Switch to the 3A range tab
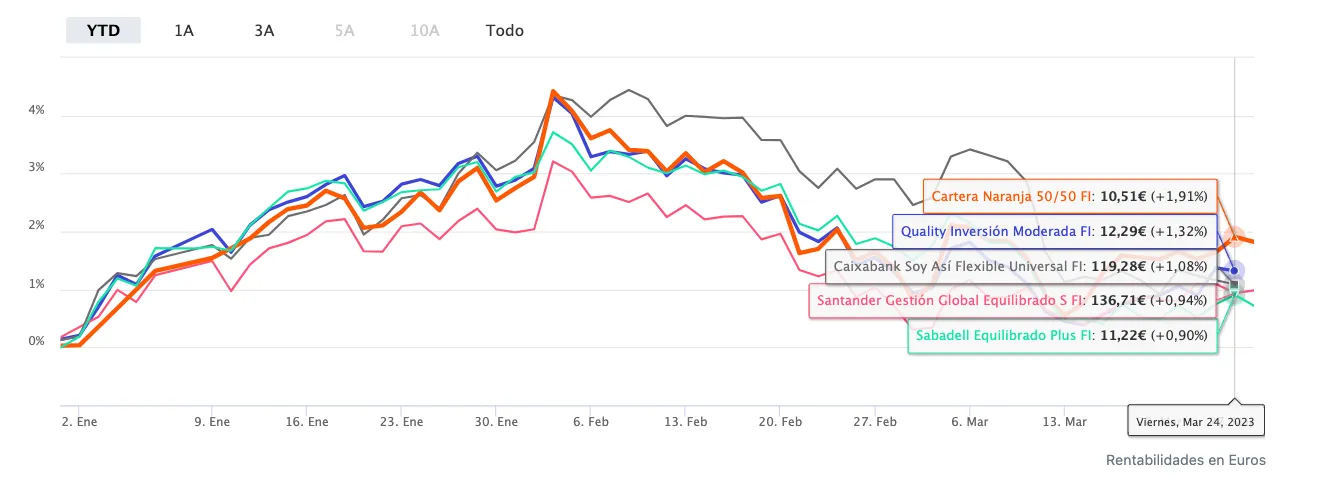Image resolution: width=1330 pixels, height=489 pixels. (x=264, y=30)
